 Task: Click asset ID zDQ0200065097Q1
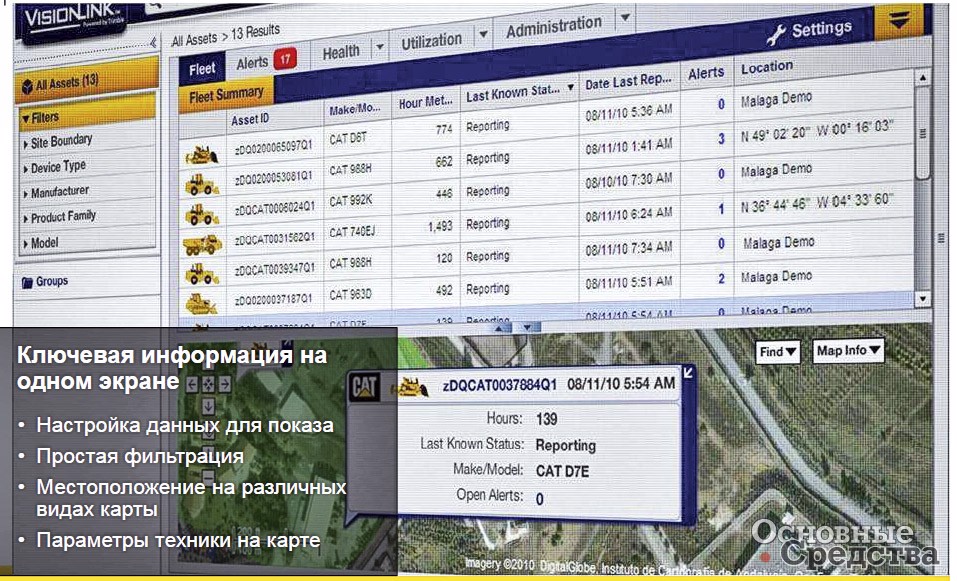273,147
